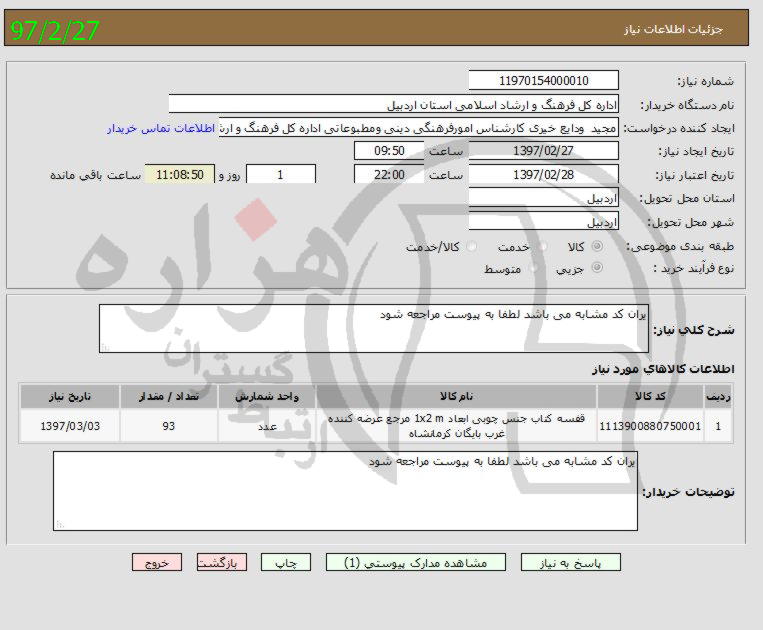Click product code 1113900880750001 cell
763x630 pixels.
[650, 426]
